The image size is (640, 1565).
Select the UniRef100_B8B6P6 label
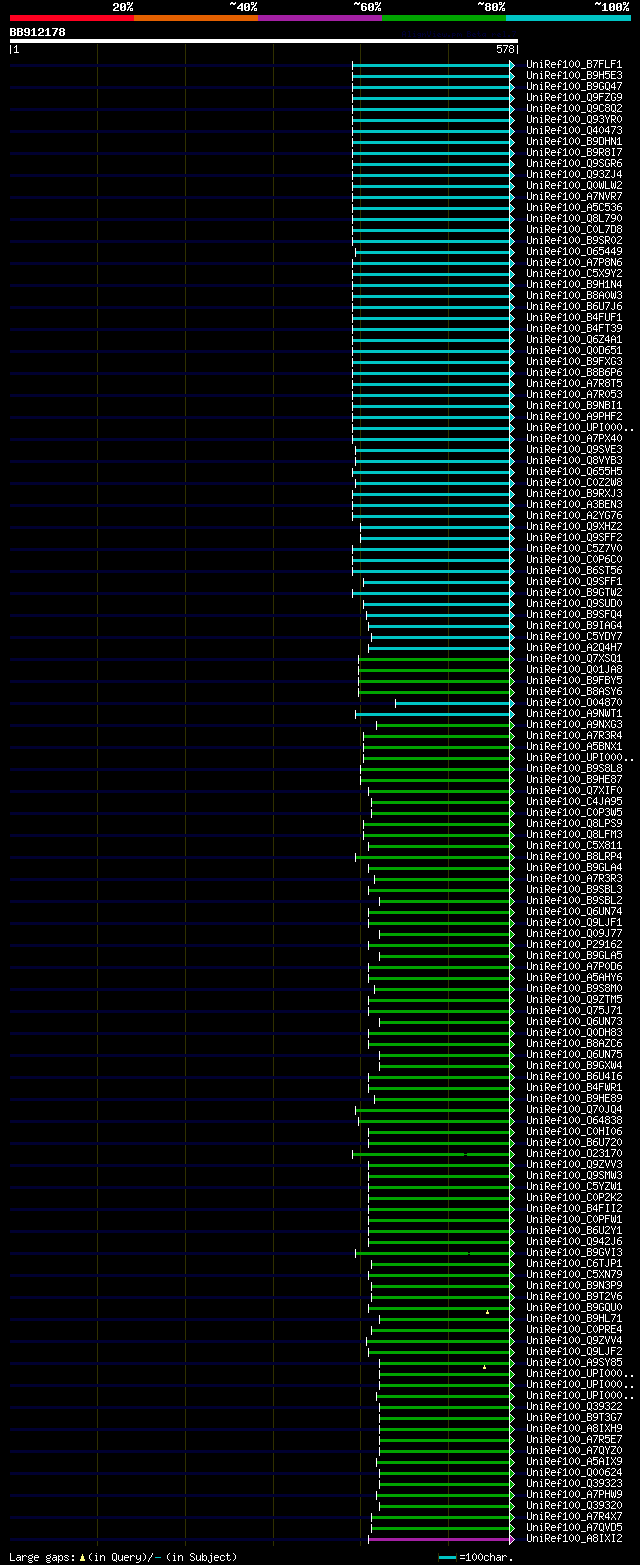(574, 372)
